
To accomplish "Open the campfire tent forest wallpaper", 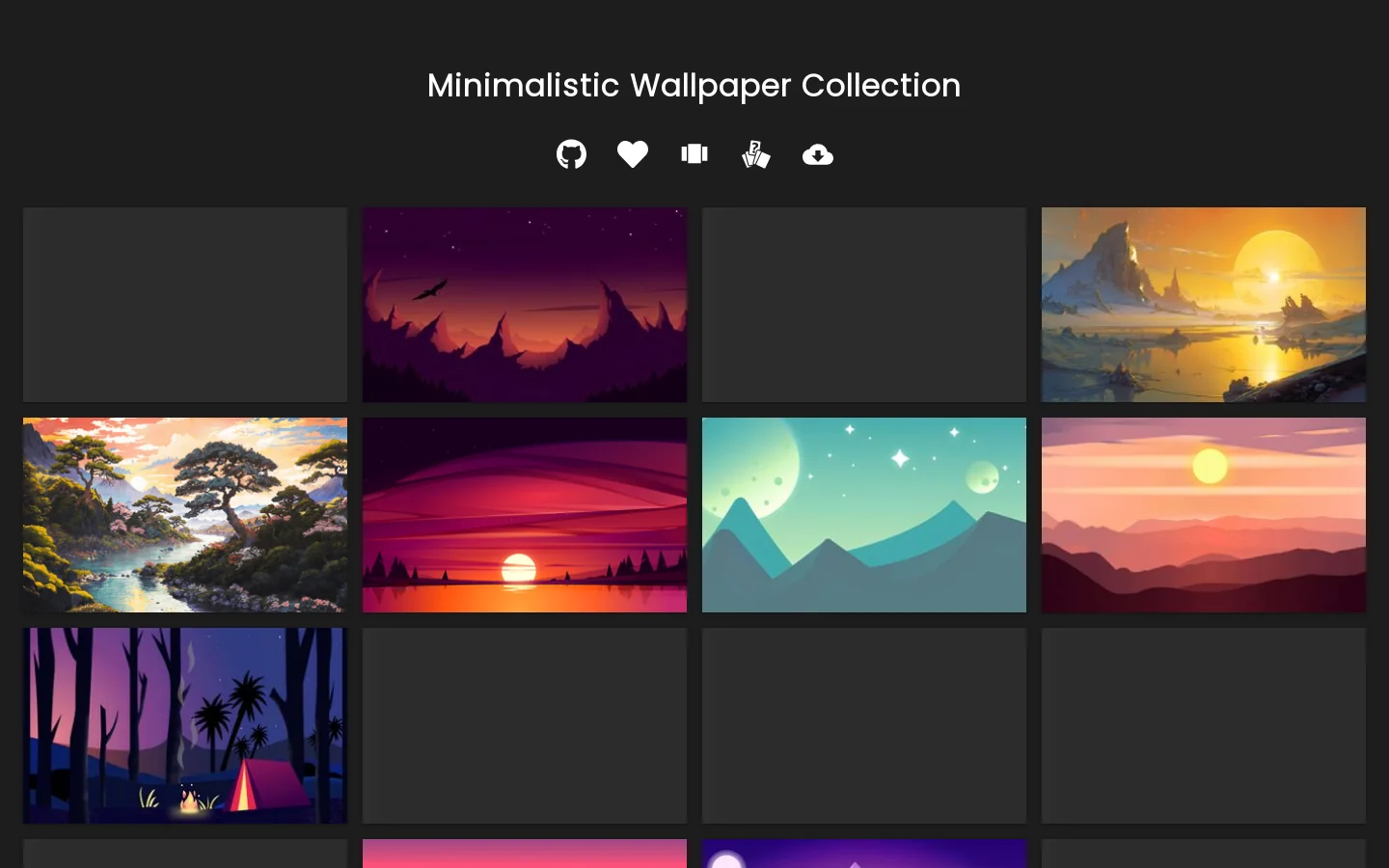I will 185,725.
